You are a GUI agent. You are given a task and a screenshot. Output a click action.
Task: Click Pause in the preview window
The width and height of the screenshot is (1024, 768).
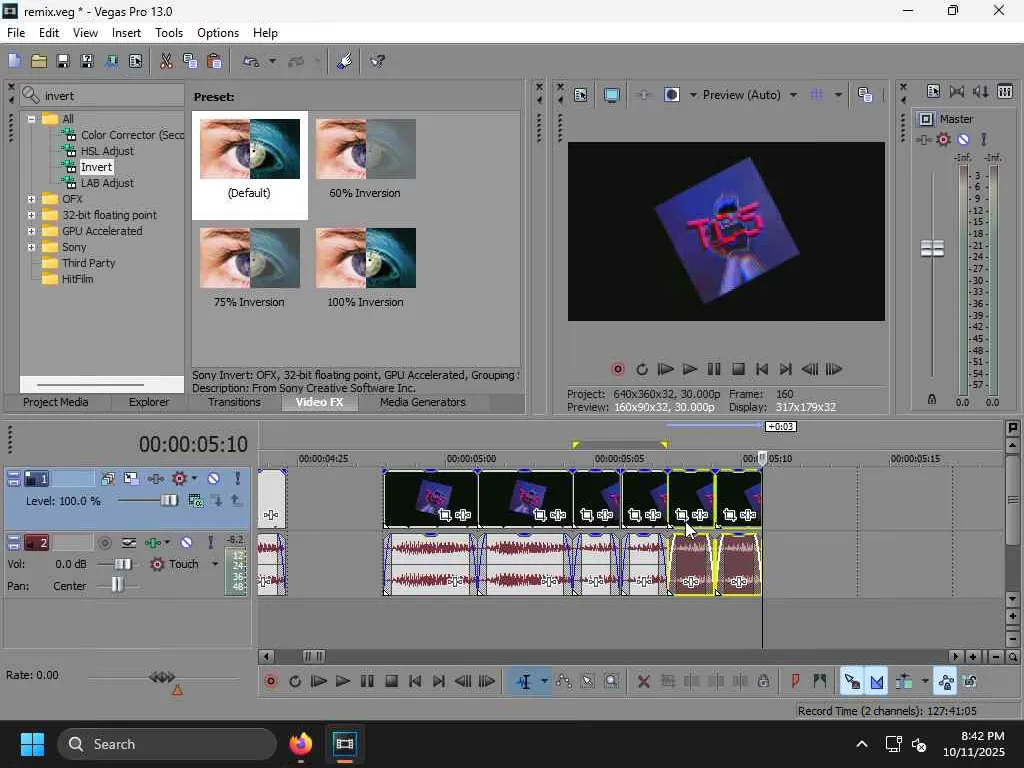(x=714, y=370)
